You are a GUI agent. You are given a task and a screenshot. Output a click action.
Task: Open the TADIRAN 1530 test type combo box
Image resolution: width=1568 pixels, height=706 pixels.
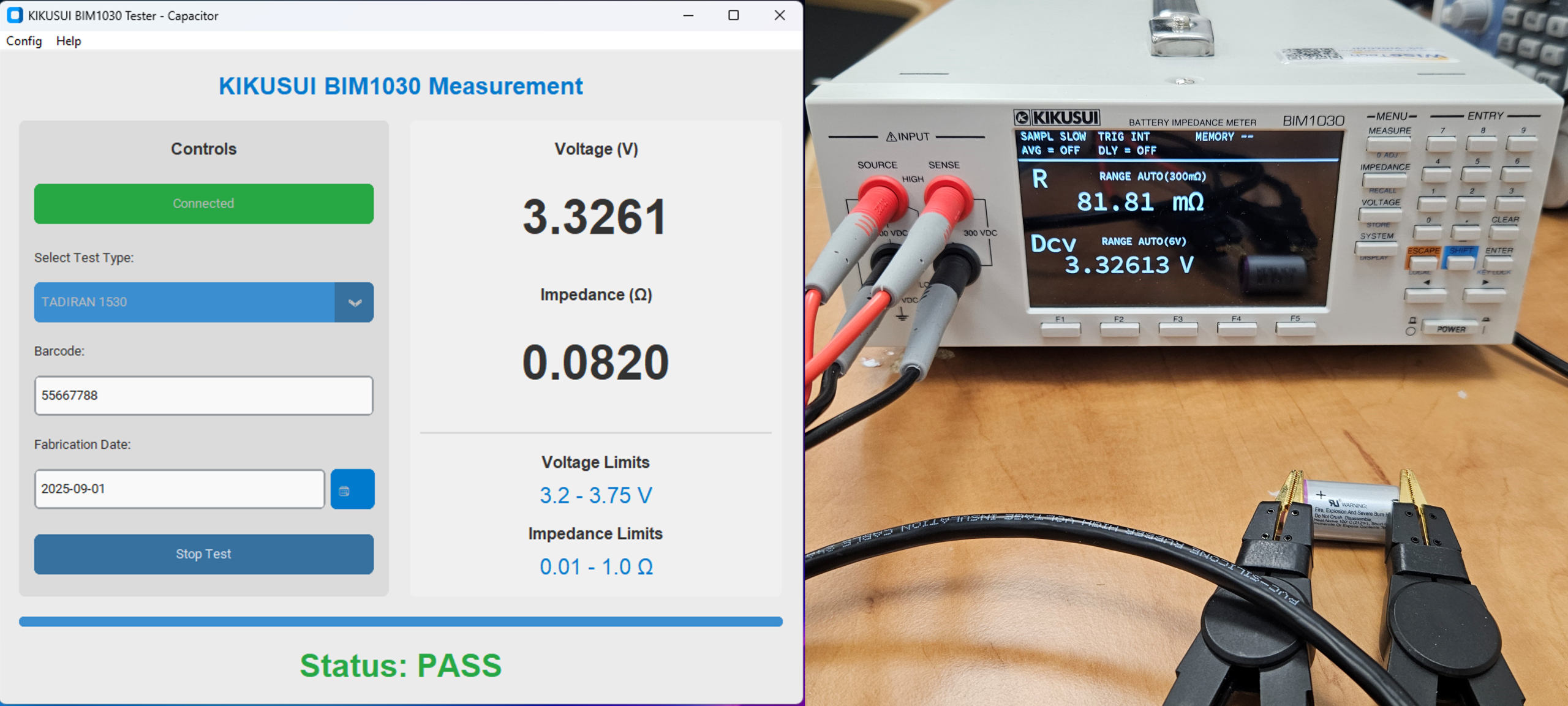[184, 302]
